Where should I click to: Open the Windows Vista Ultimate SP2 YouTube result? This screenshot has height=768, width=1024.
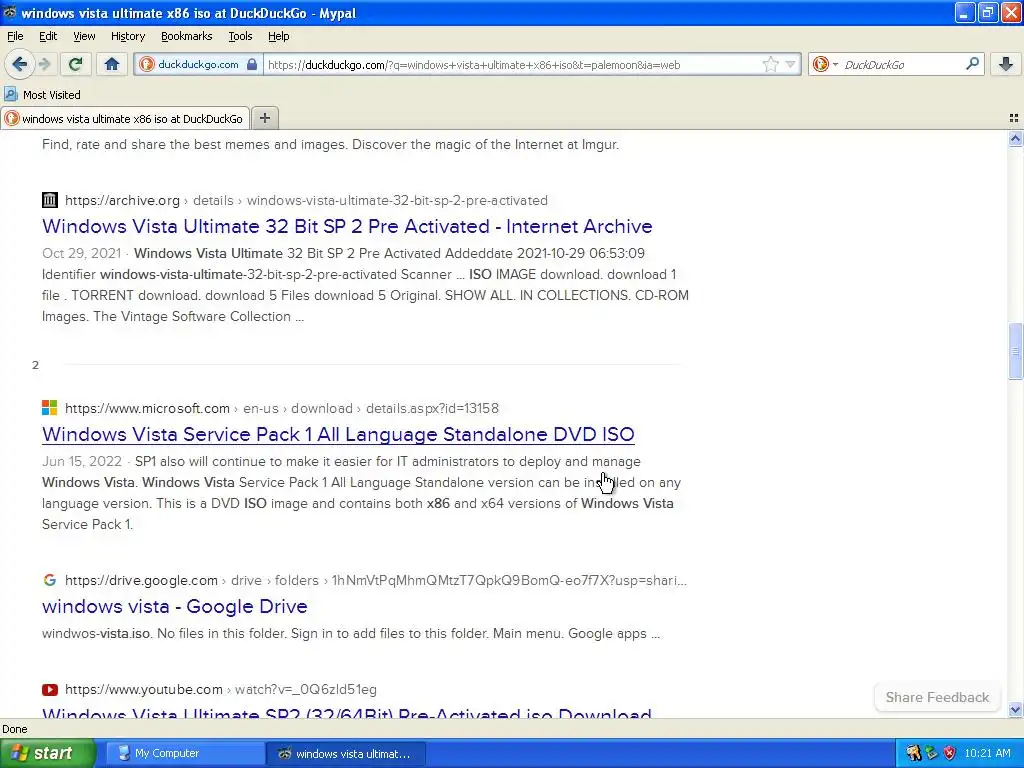click(x=347, y=711)
